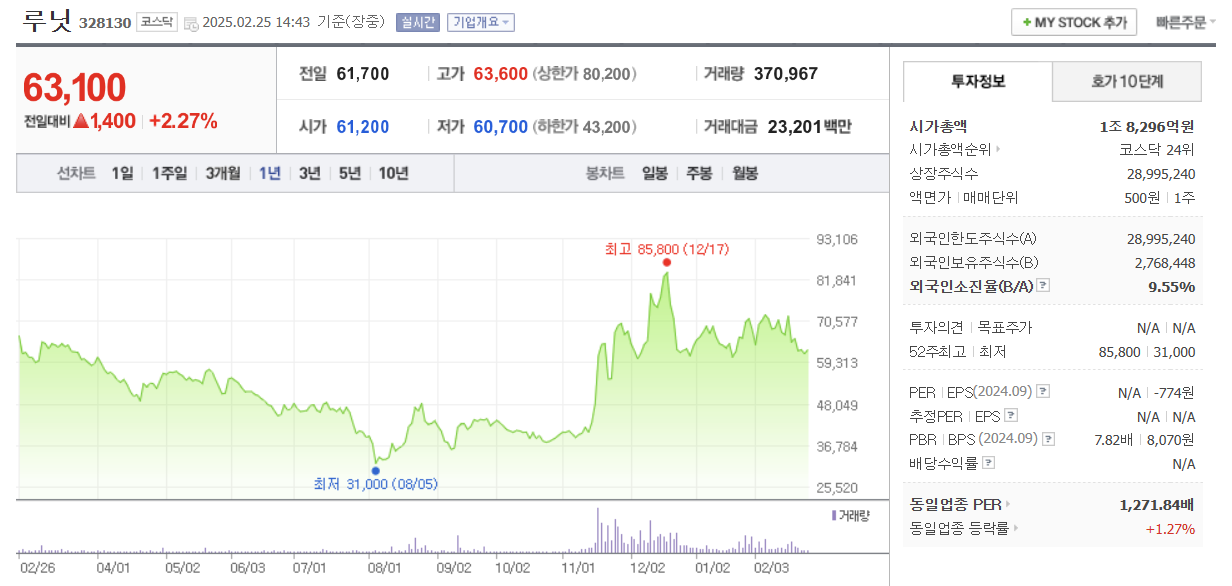Click the 동일업종 등락률 value +1.27%
1232x586 pixels.
tap(1171, 528)
